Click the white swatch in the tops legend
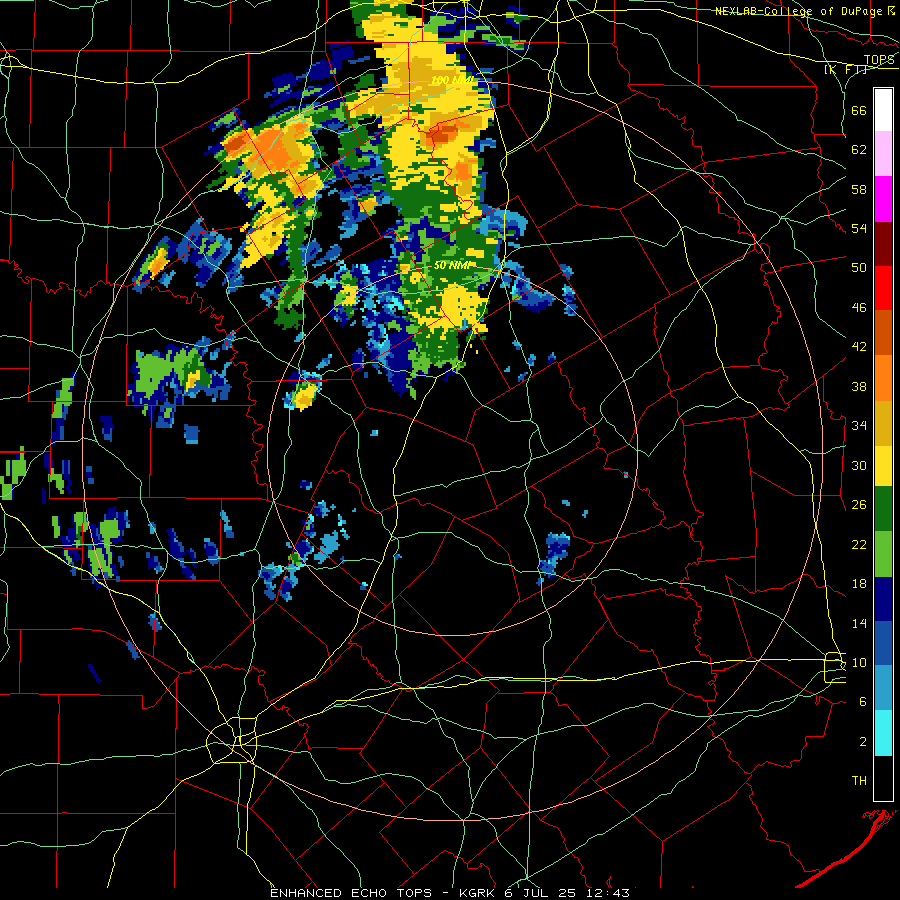900x900 pixels. pos(883,110)
